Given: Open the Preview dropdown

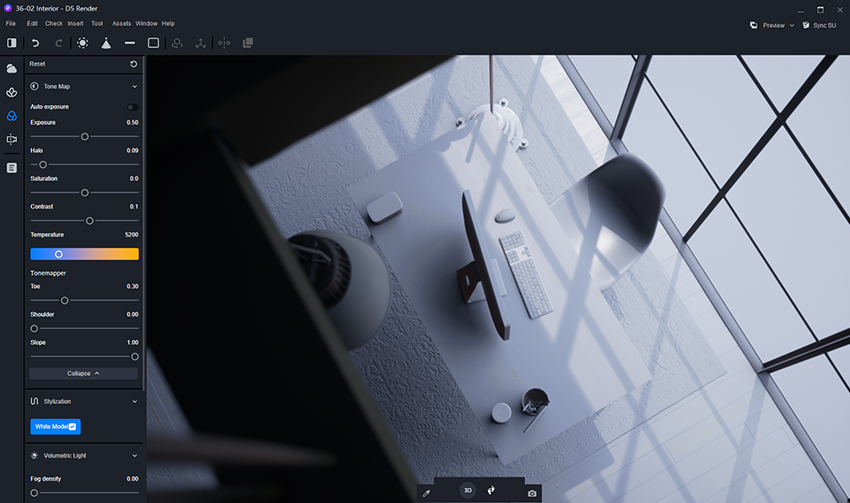Looking at the screenshot, I should click(772, 25).
